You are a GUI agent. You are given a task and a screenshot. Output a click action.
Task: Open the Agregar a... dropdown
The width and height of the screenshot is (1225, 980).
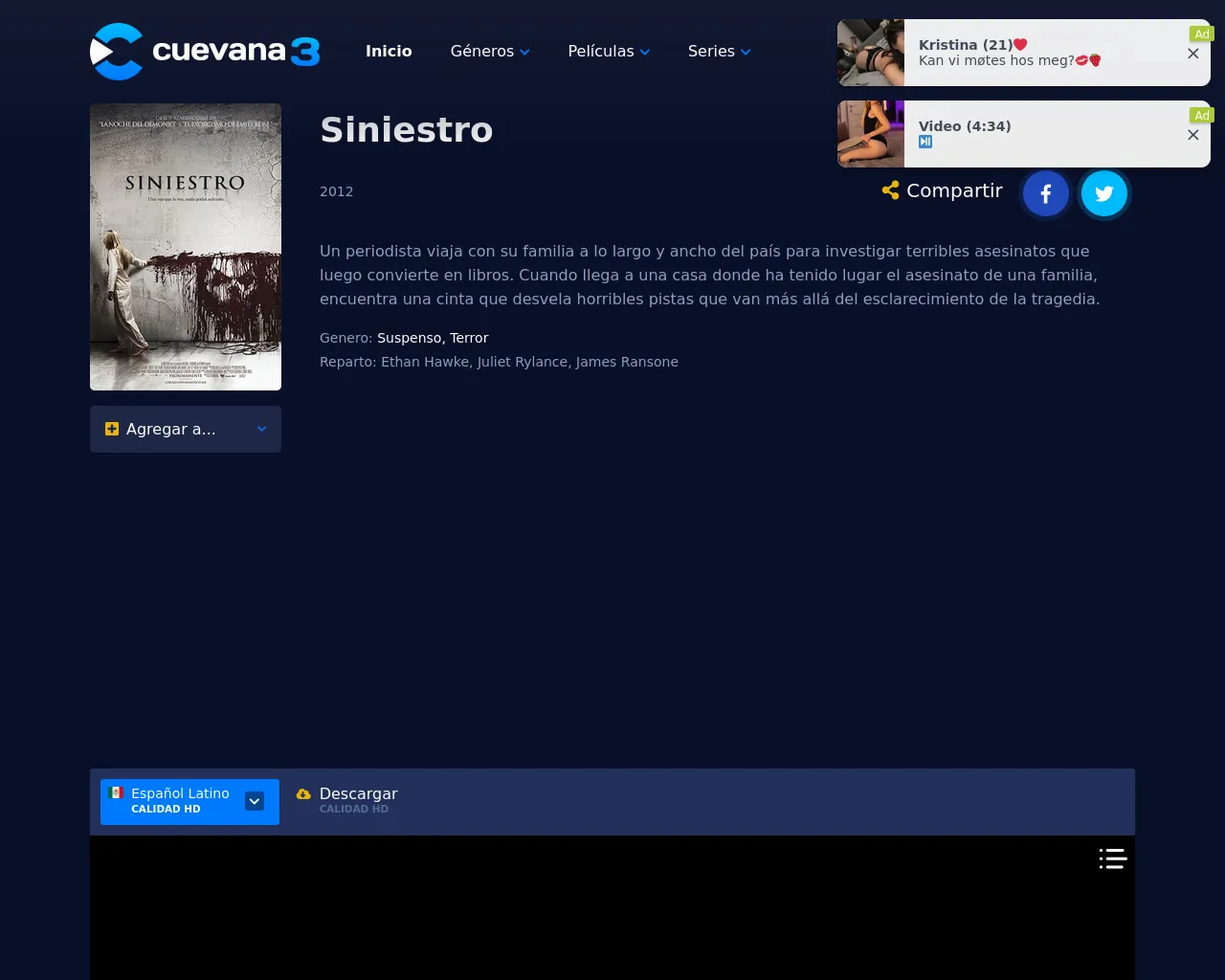click(186, 429)
